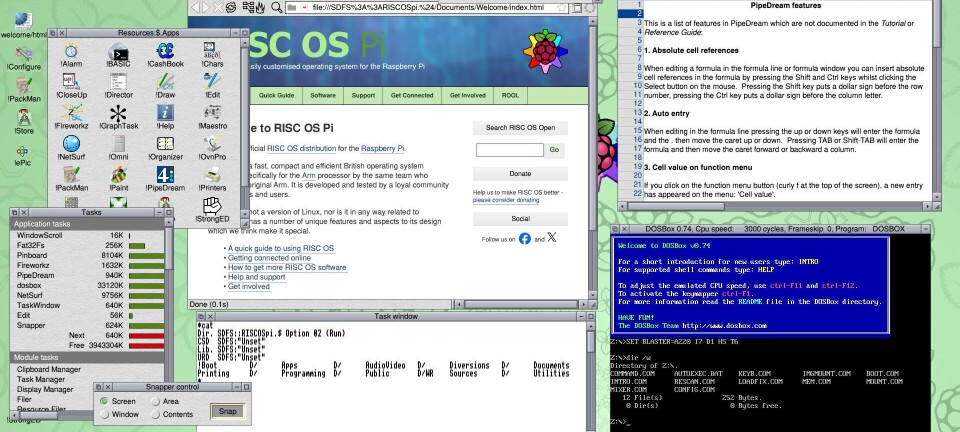Select the dosbox row in Tasks
Viewport: 960px width, 432px height.
88,285
